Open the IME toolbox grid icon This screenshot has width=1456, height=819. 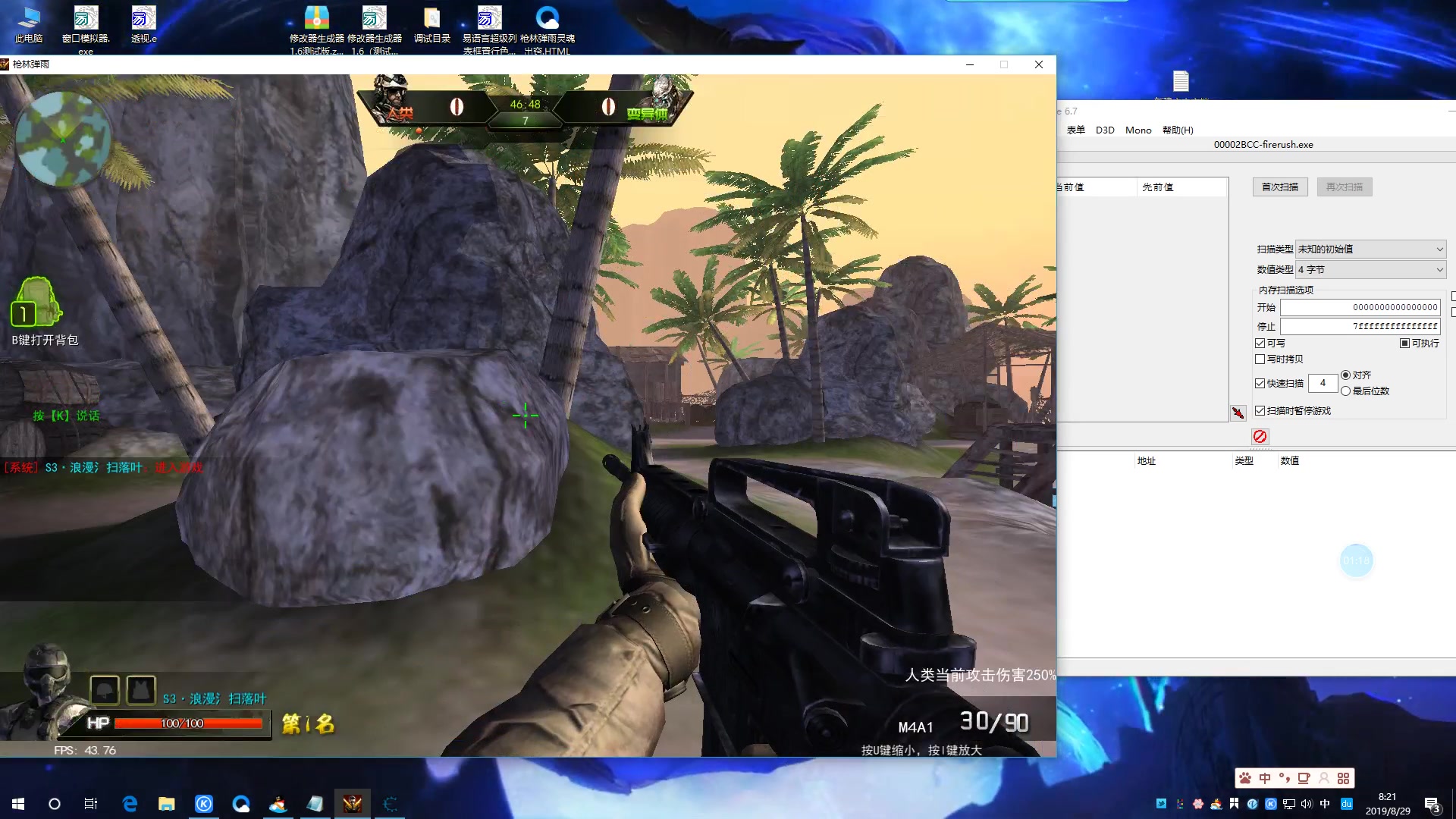1343,778
